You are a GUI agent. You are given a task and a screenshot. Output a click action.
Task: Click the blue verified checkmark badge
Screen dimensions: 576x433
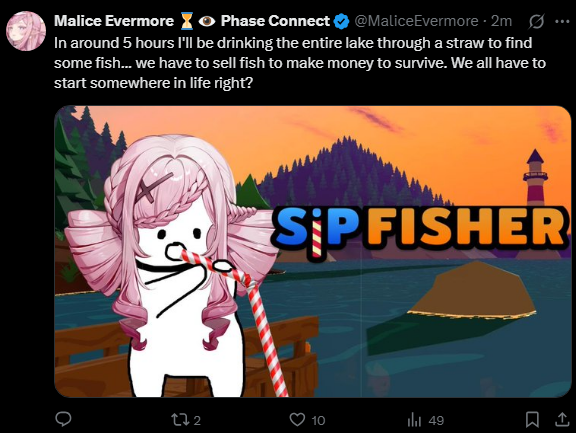(341, 21)
